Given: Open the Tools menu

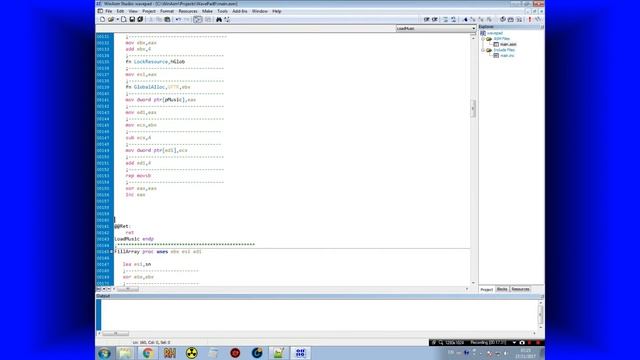Looking at the screenshot, I should (222, 11).
